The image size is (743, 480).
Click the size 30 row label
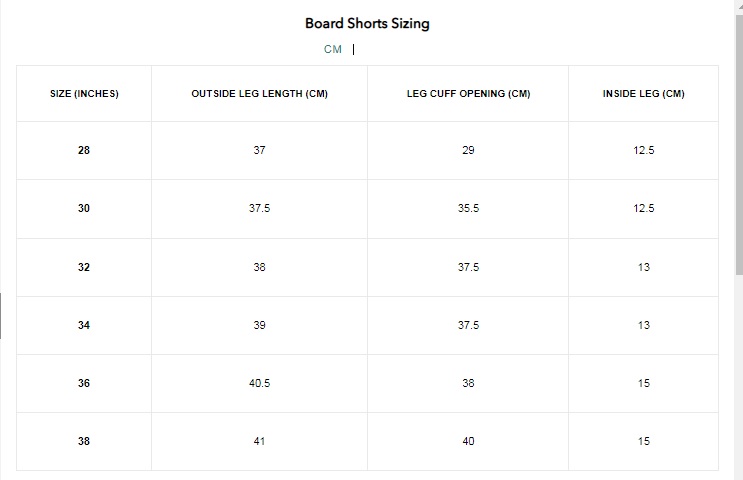[x=84, y=208]
